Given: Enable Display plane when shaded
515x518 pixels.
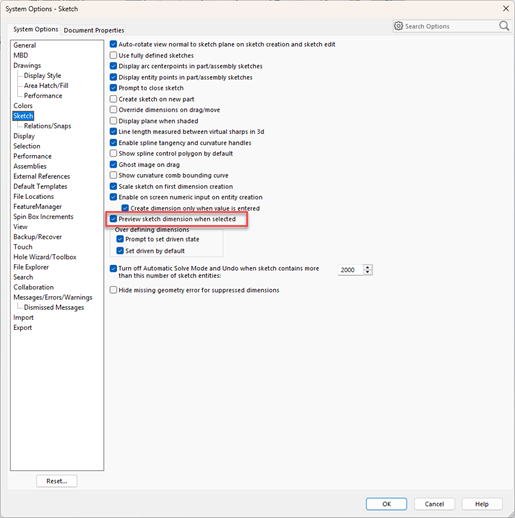Looking at the screenshot, I should 113,121.
